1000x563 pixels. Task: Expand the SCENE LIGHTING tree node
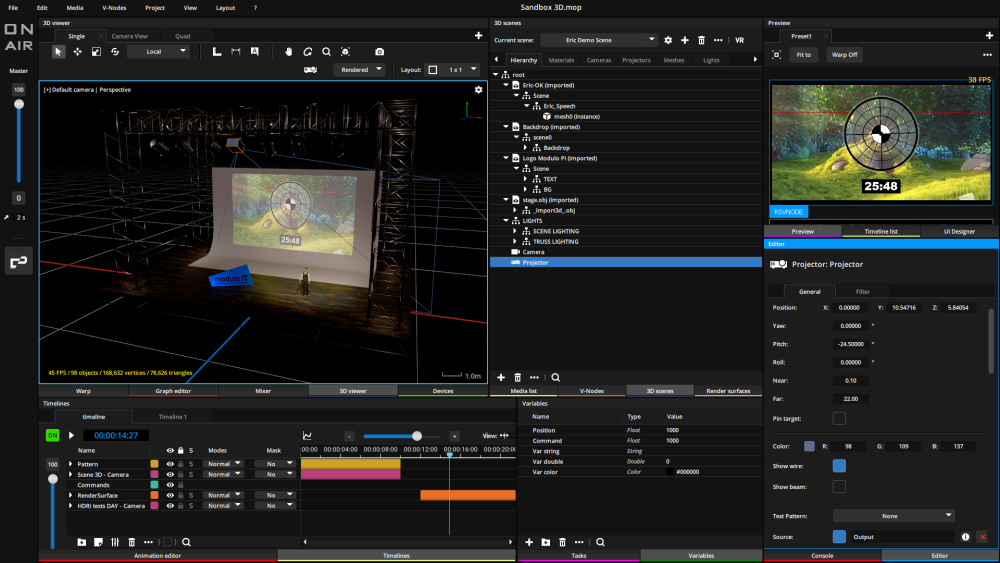tap(515, 231)
